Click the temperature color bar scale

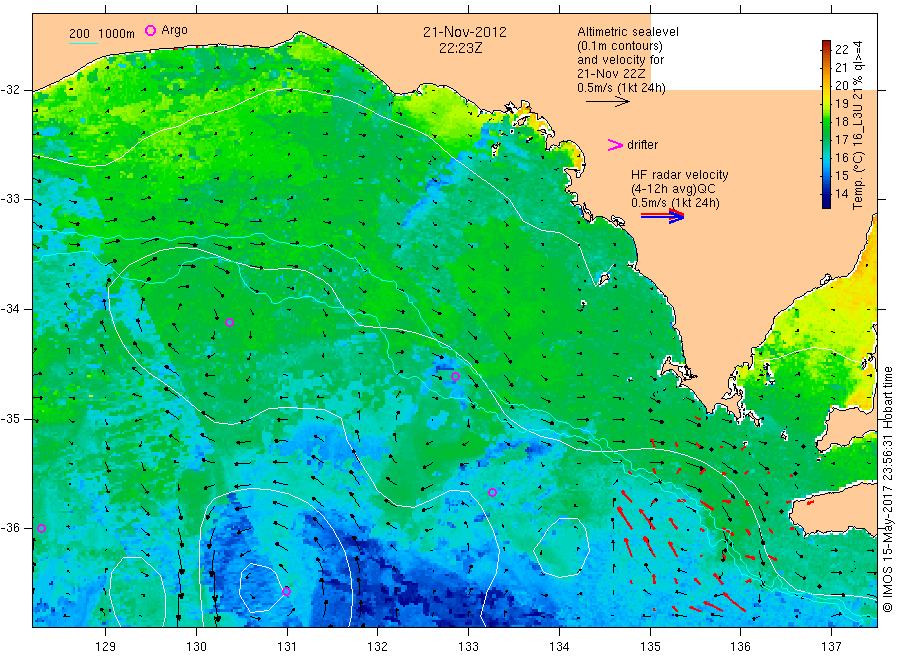pos(826,124)
